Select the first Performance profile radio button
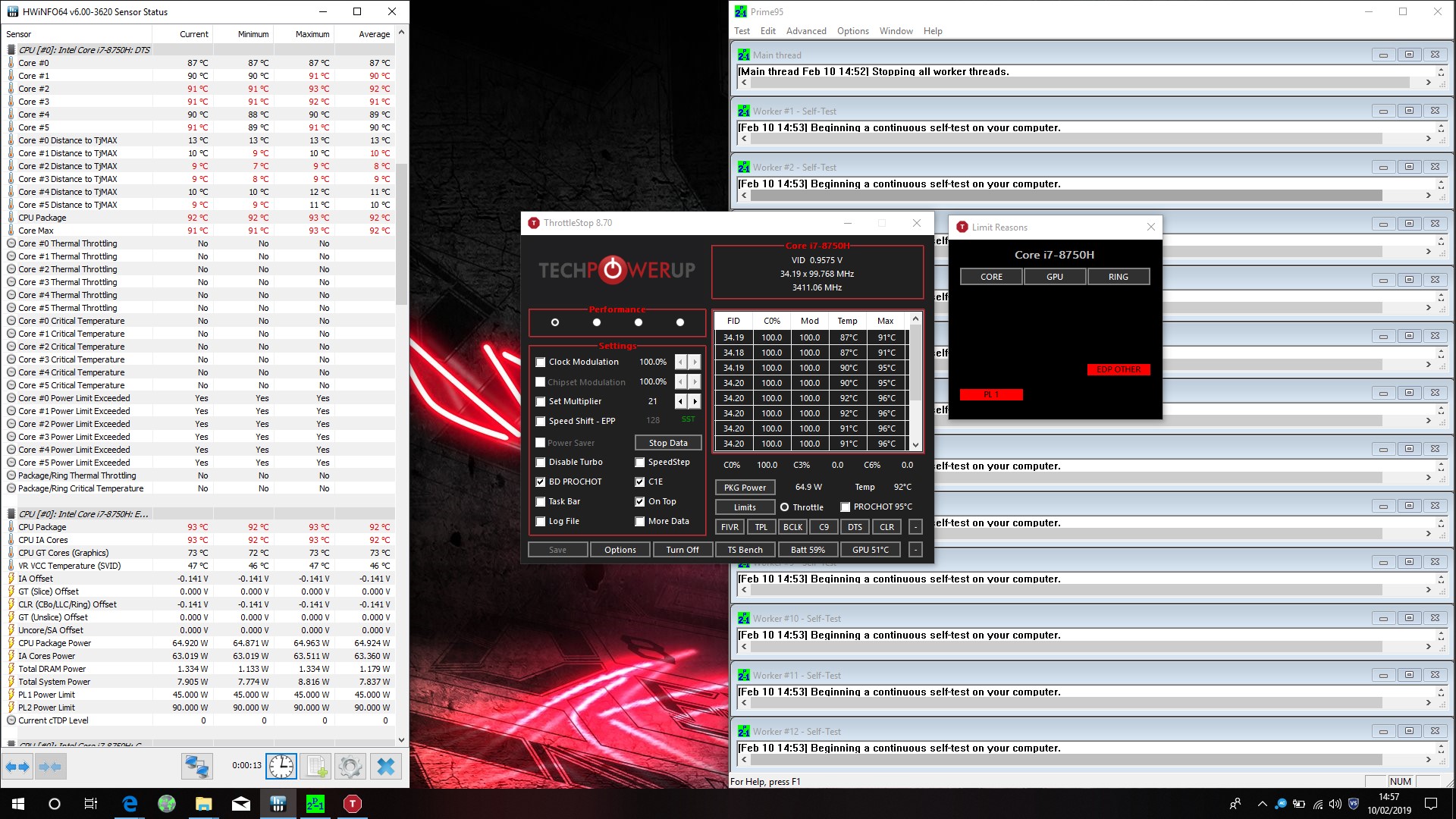This screenshot has width=1456, height=819. pos(555,322)
